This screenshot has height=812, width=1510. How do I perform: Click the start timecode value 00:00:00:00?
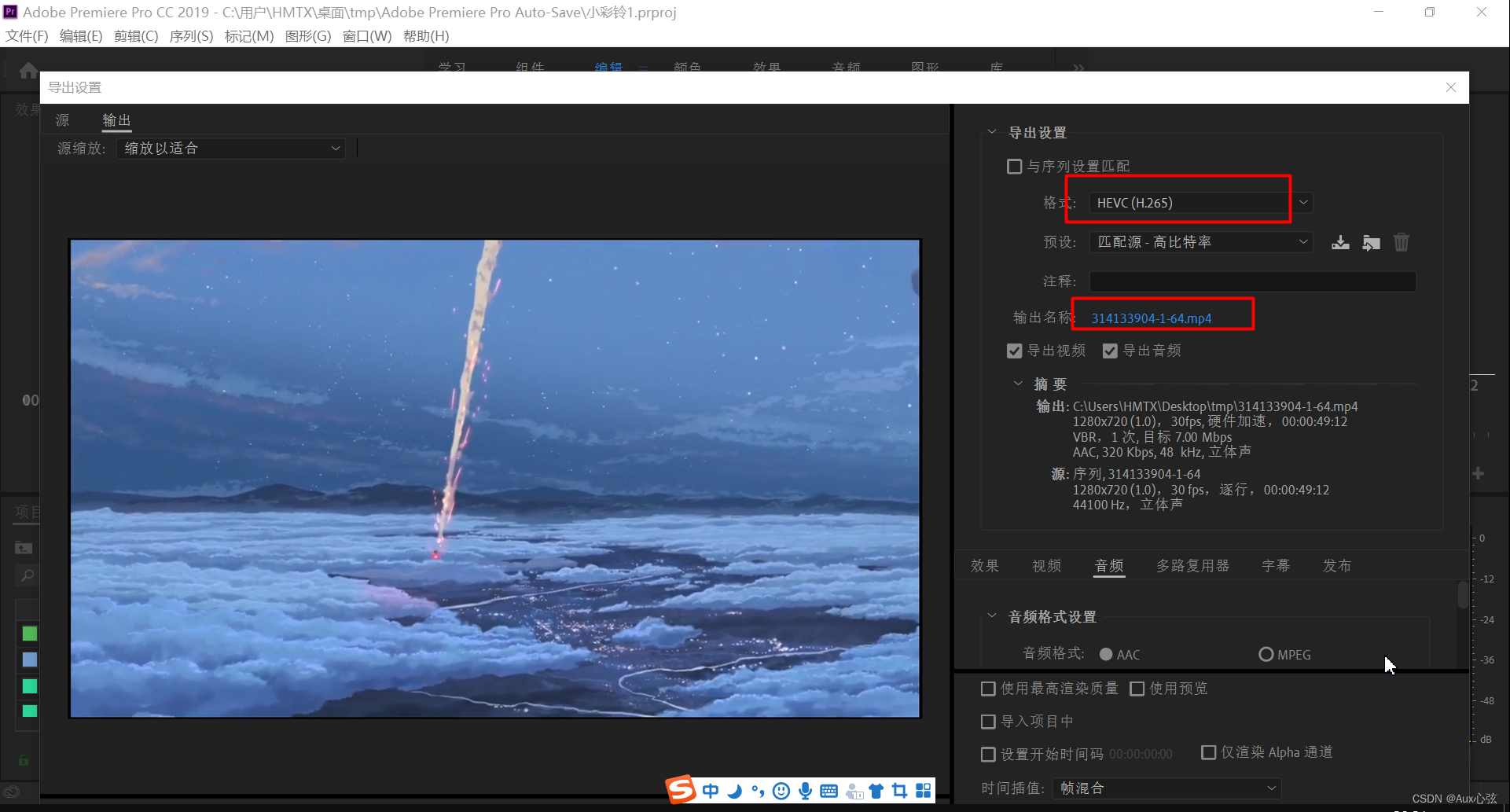click(1141, 755)
